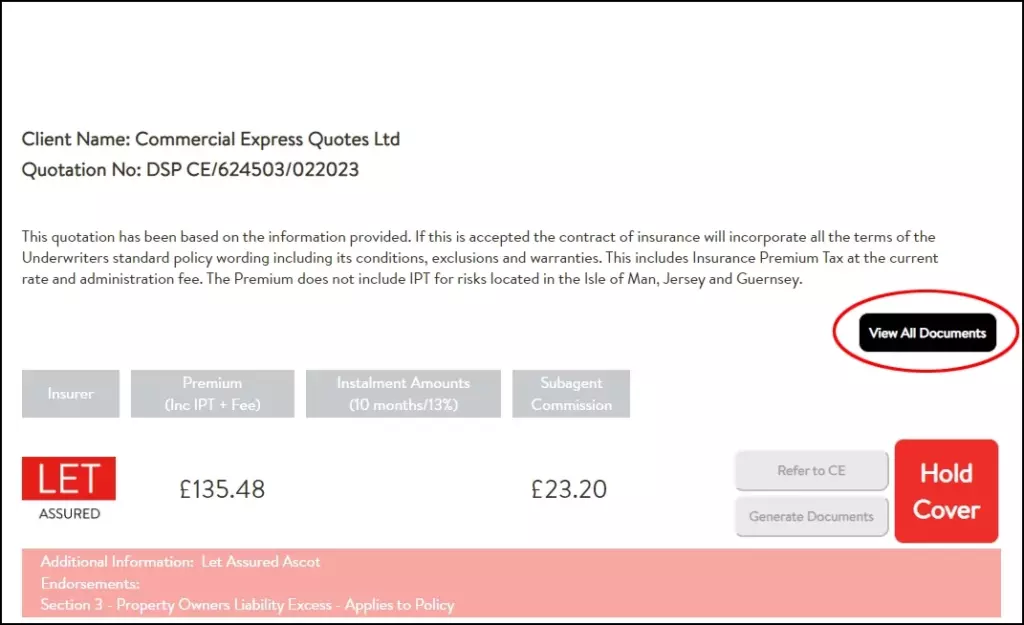Screen dimensions: 1024x625
Task: Click the Generate Documents button
Action: coord(811,517)
